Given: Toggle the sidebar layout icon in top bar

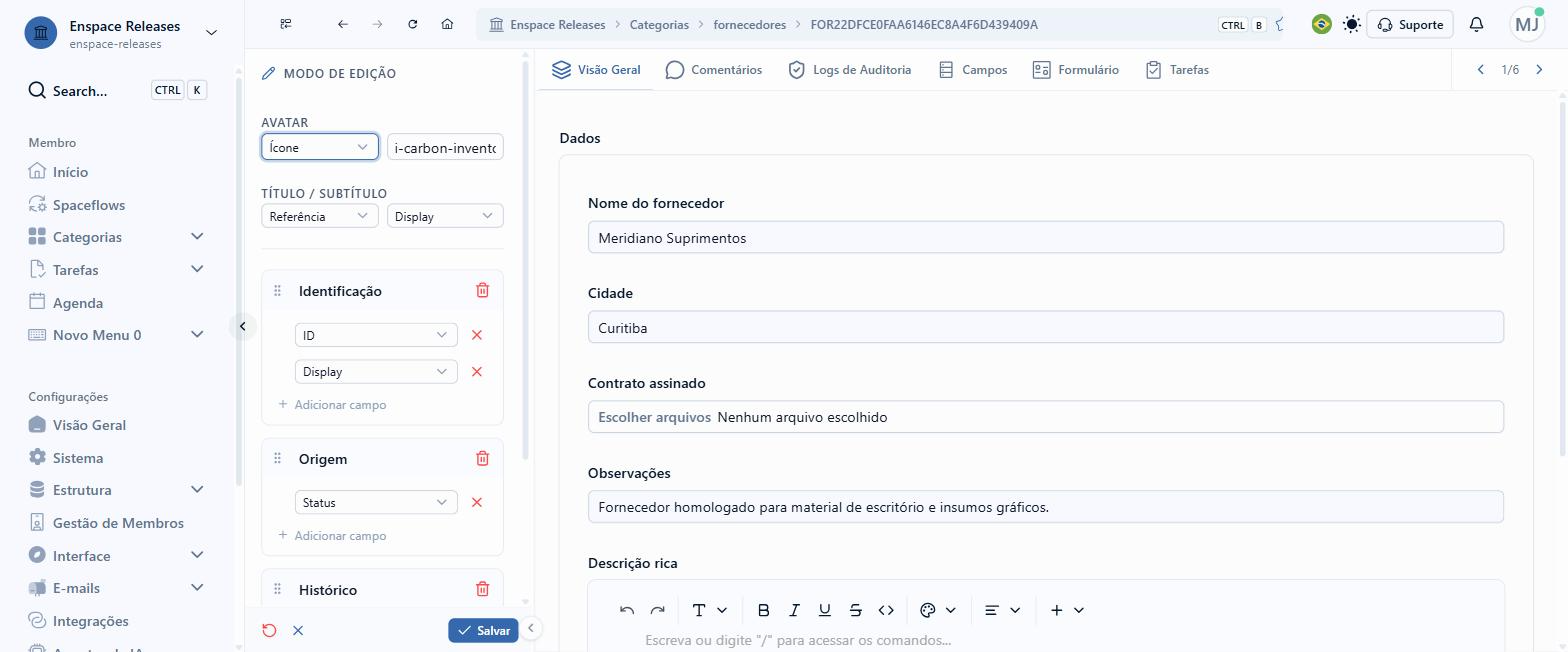Looking at the screenshot, I should pyautogui.click(x=286, y=24).
